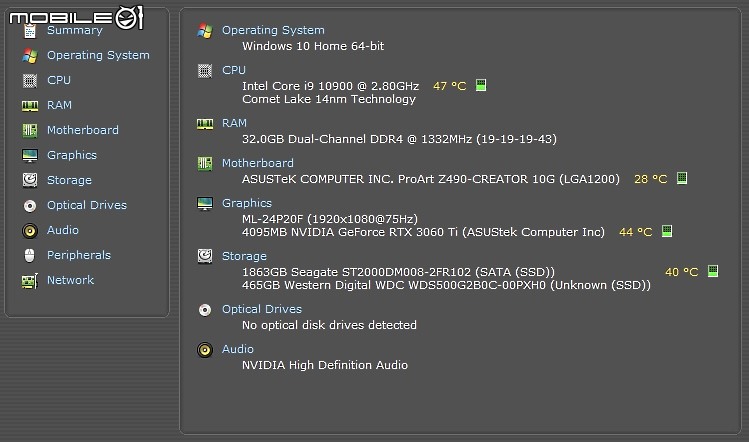The height and width of the screenshot is (442, 749).
Task: Click the Intel Core i9 10900 @ 2.80GHz text
Action: tap(331, 86)
